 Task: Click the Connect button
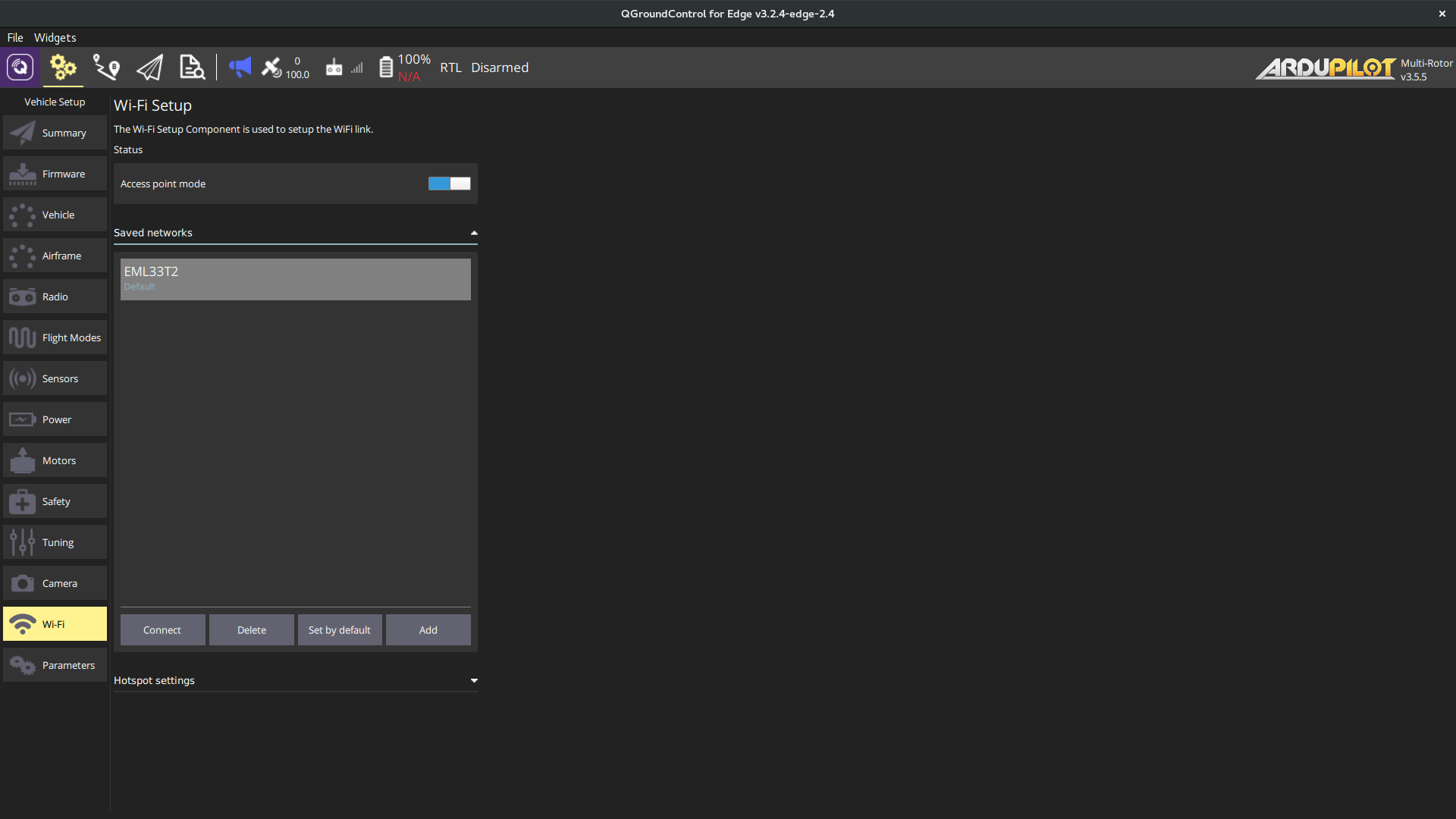(x=162, y=630)
